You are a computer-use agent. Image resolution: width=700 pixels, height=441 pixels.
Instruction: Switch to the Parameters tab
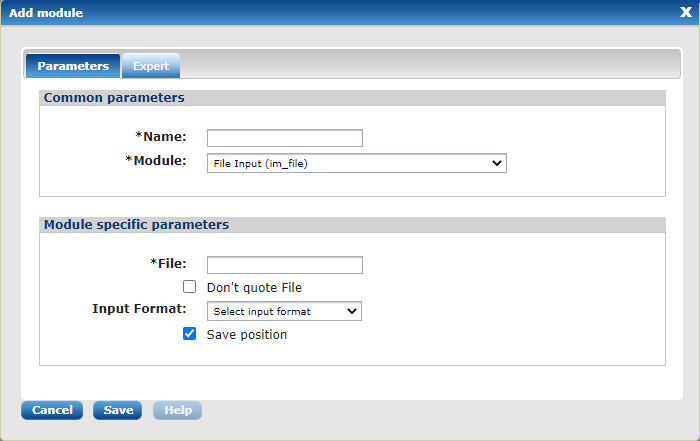click(x=73, y=66)
